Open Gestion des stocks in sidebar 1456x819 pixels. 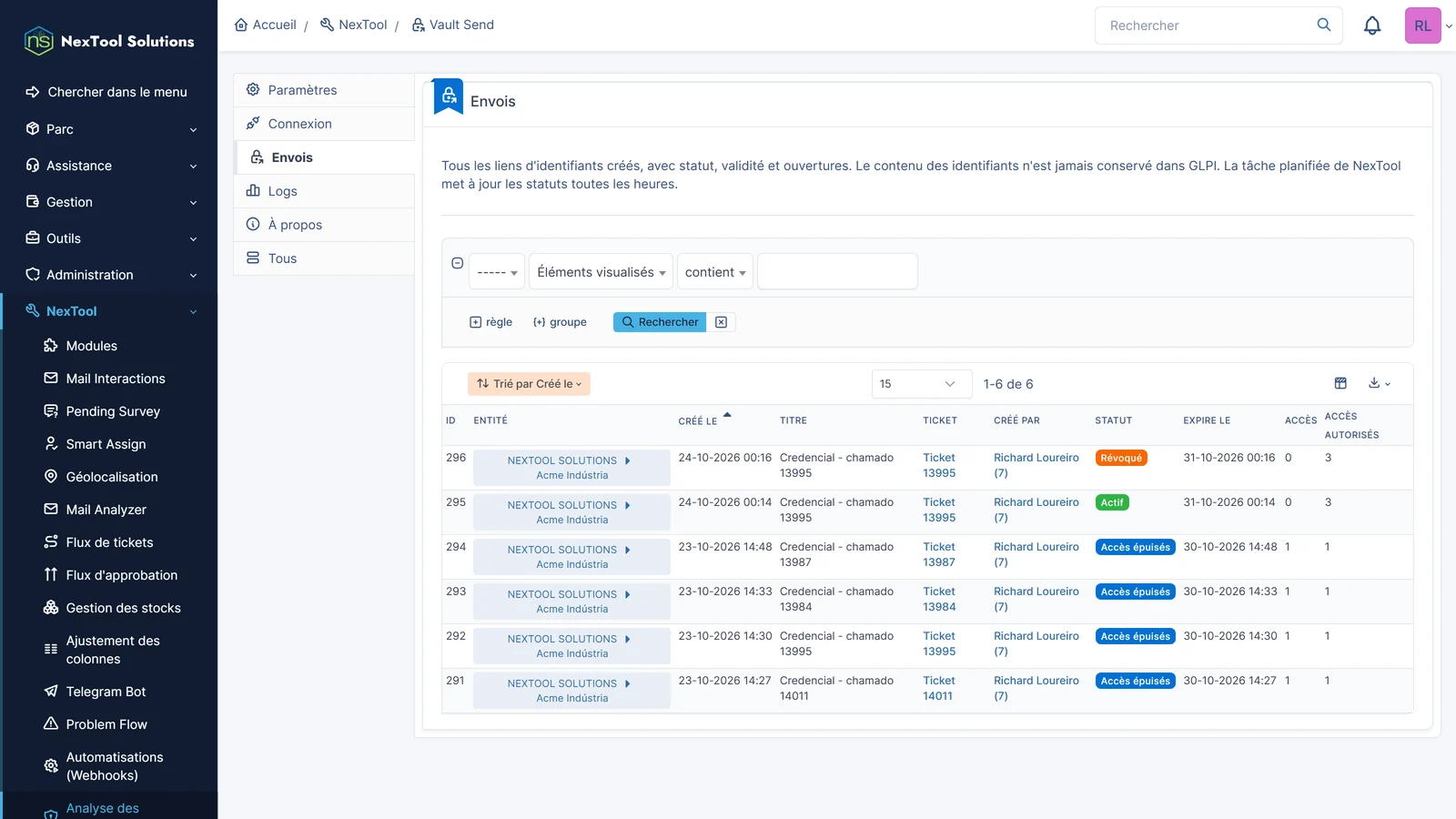click(123, 608)
